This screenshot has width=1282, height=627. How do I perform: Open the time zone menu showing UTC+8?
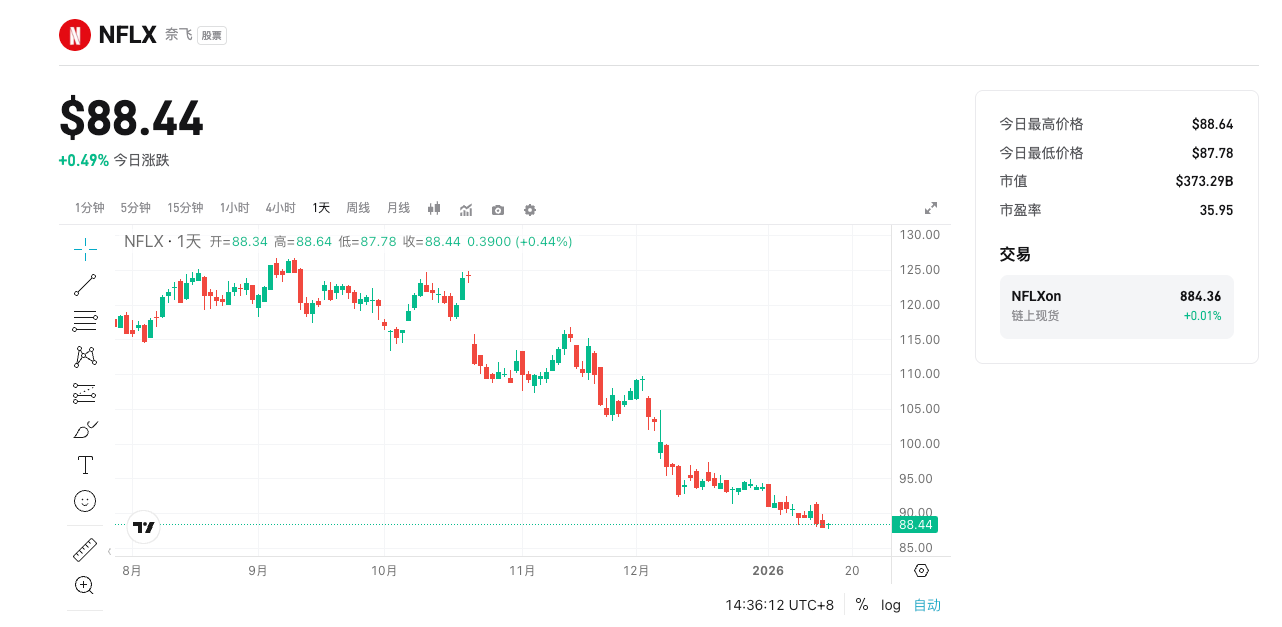[779, 605]
